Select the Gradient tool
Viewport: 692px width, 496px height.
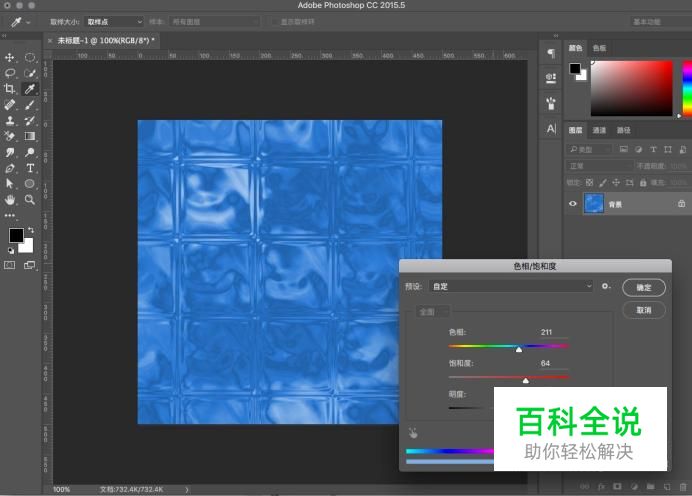[30, 136]
